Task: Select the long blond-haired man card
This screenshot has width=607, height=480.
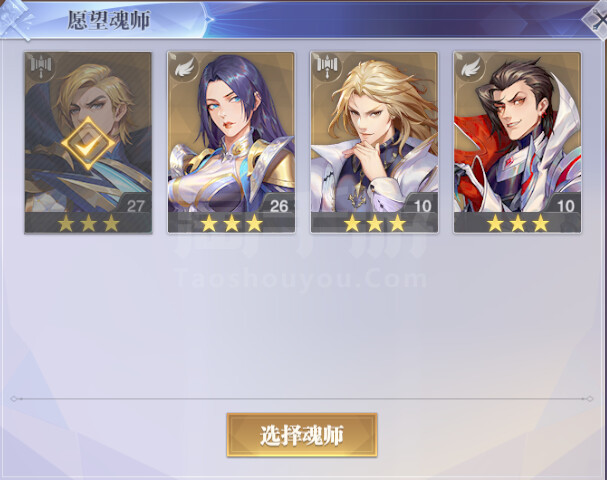Action: click(374, 143)
